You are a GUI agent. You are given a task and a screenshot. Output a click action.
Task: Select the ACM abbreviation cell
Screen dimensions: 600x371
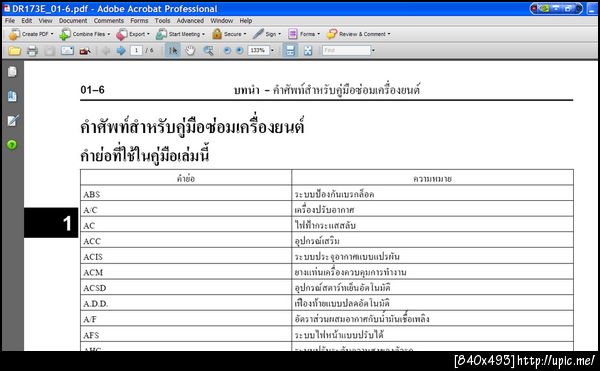point(186,272)
